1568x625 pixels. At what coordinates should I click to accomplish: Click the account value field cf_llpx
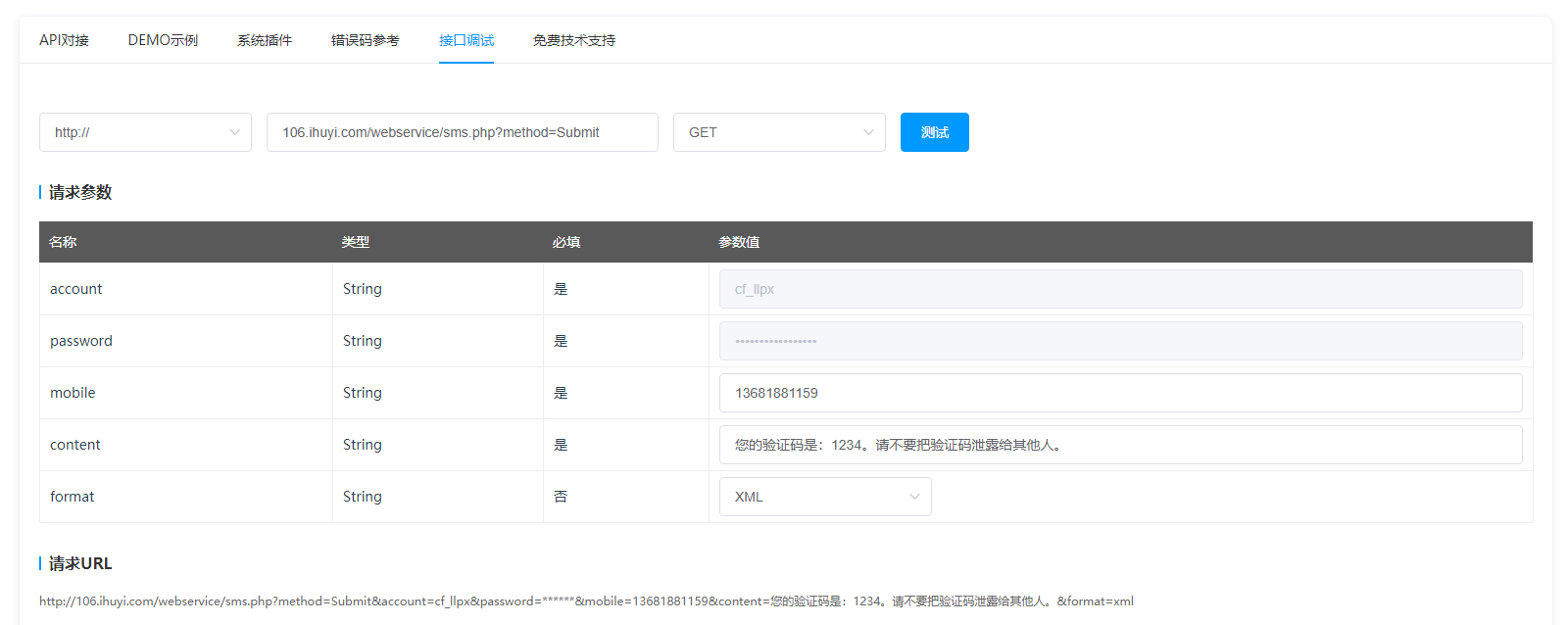click(x=1120, y=289)
